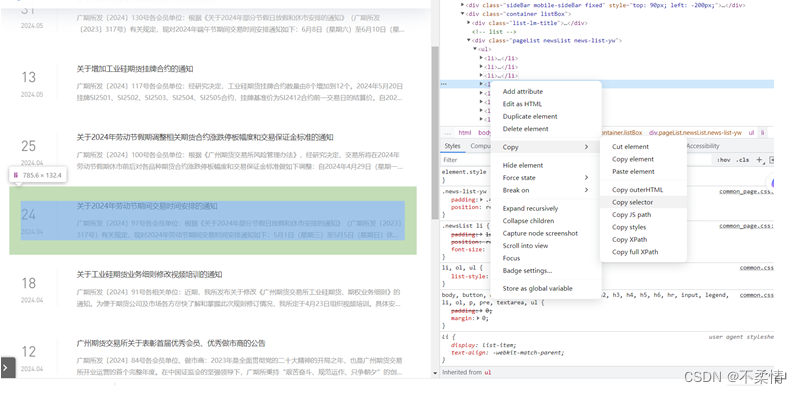
Task: Expand the first li node under ul
Action: [x=481, y=58]
